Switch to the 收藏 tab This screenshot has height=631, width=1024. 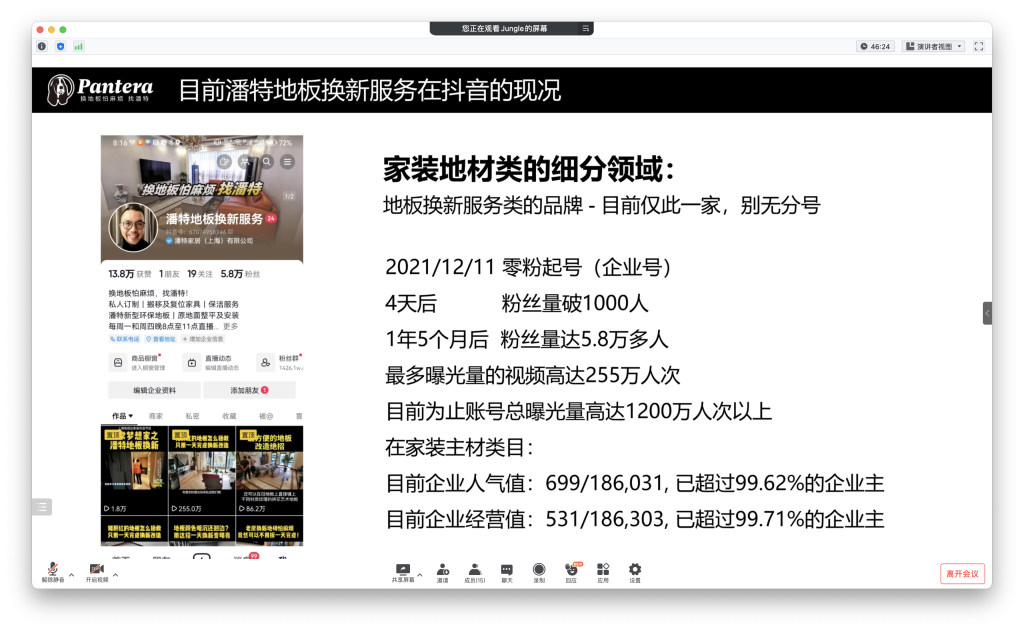229,416
